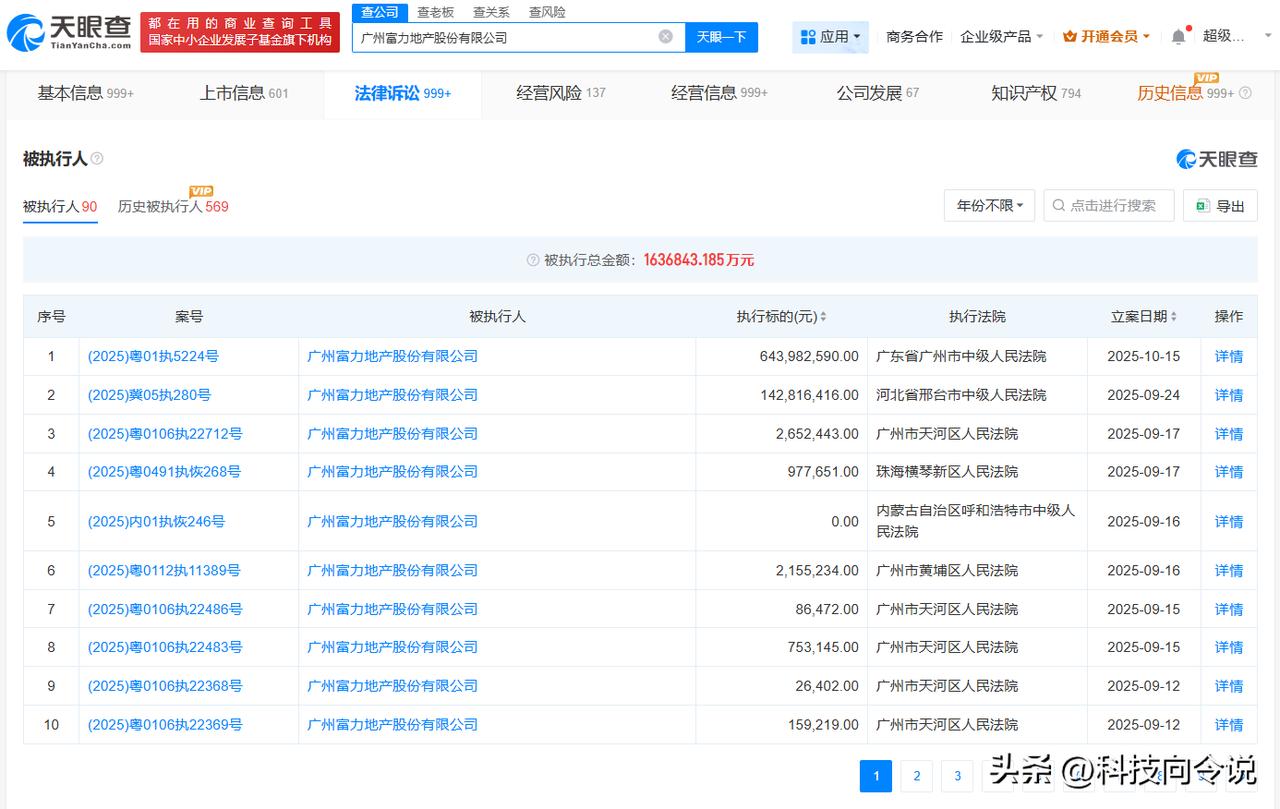1280x809 pixels.
Task: Click the question icon beside 被执行总金额
Action: [533, 260]
